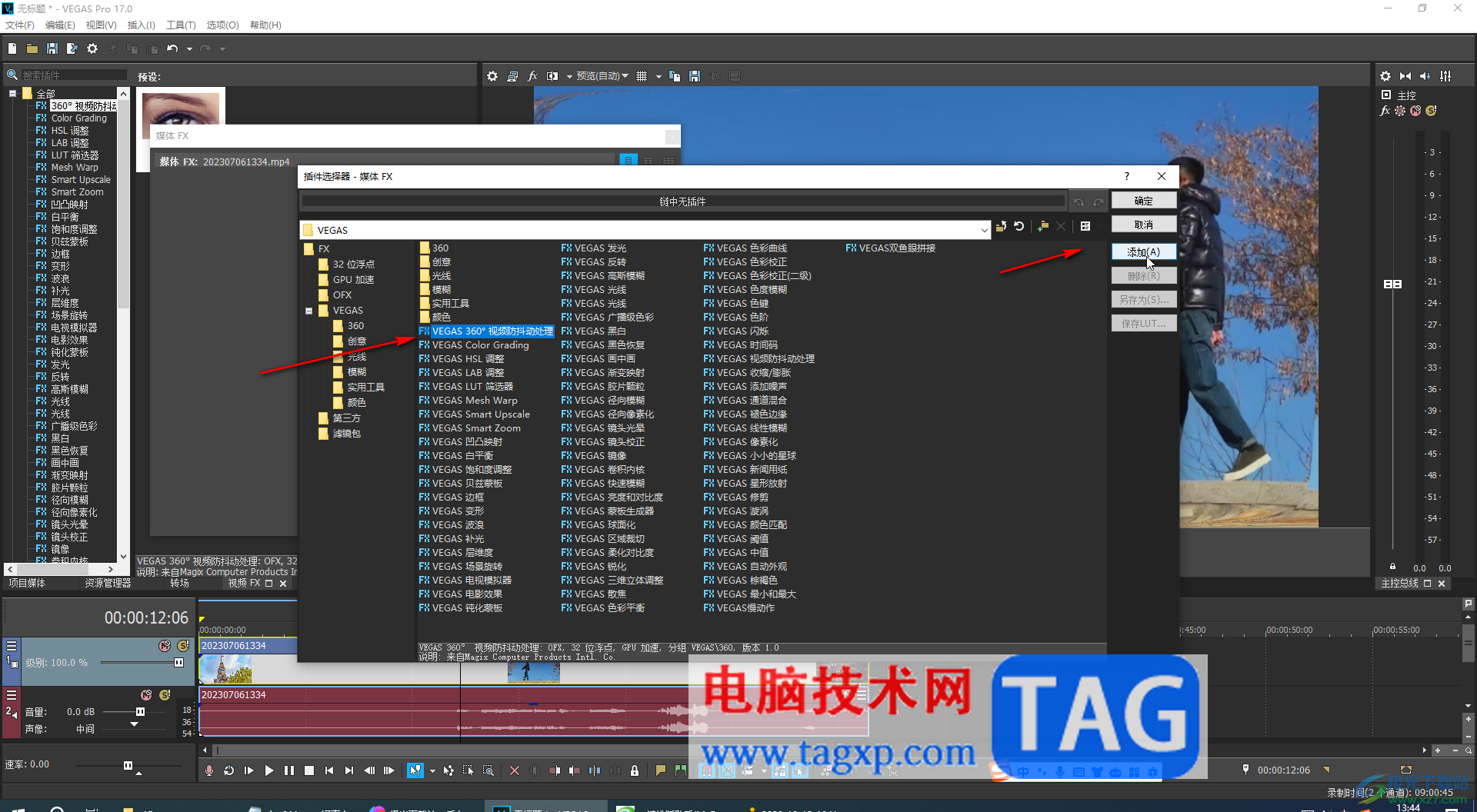The height and width of the screenshot is (812, 1477).
Task: Open master bus settings gear icon
Action: (x=1385, y=76)
